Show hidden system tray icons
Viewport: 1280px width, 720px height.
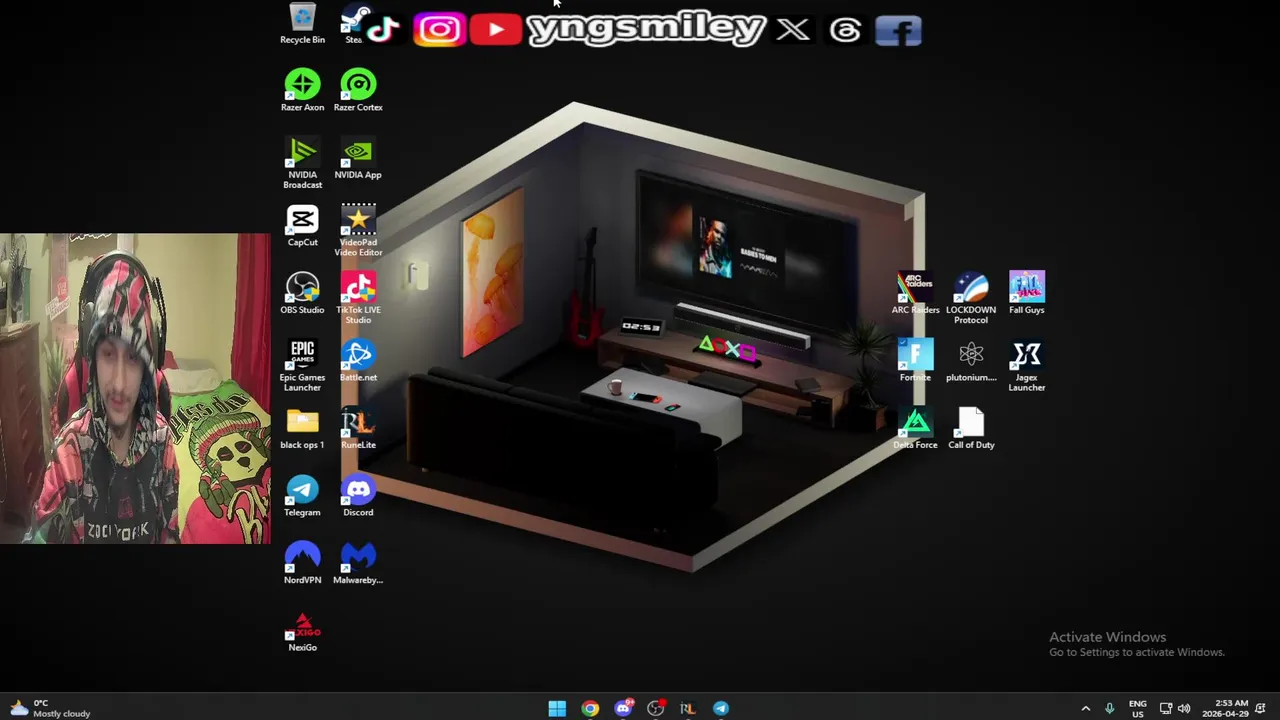click(x=1086, y=708)
